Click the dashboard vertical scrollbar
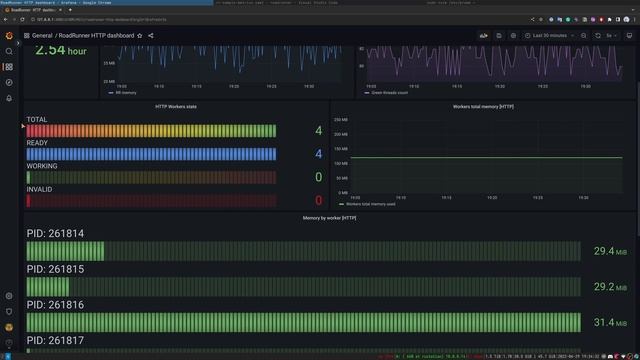The image size is (640, 360). click(638, 158)
